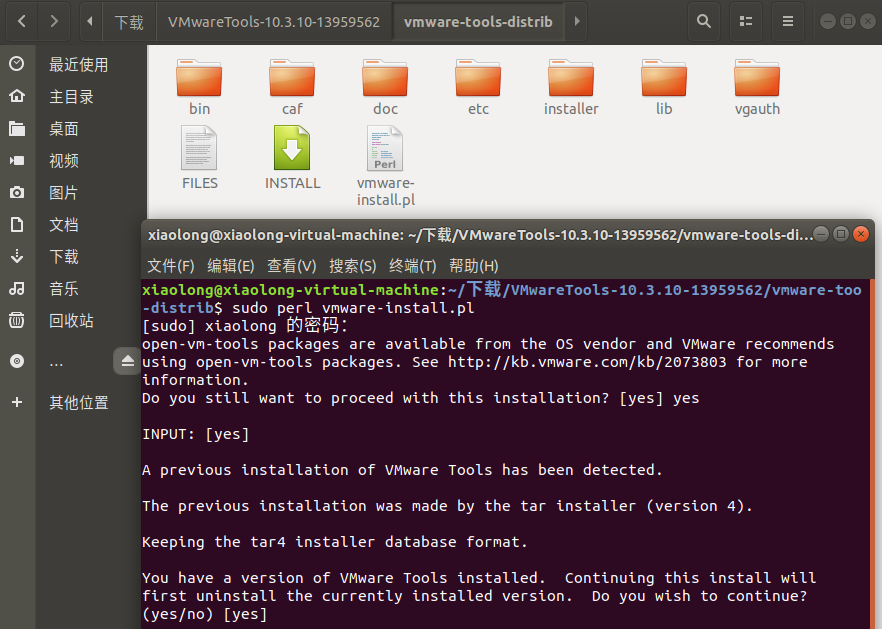Click the path bar right scroll arrow

(577, 21)
